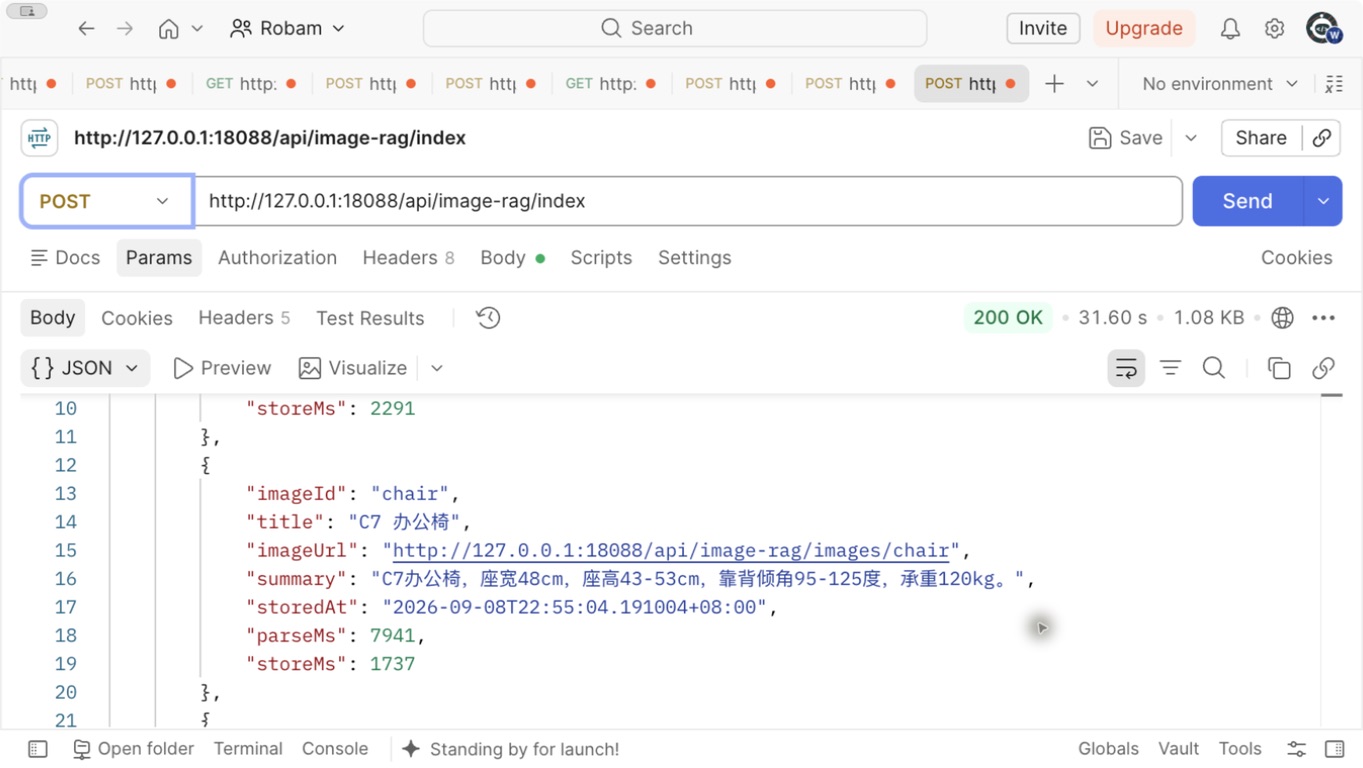Open the Send button dropdown arrow
The width and height of the screenshot is (1363, 768).
click(1323, 201)
